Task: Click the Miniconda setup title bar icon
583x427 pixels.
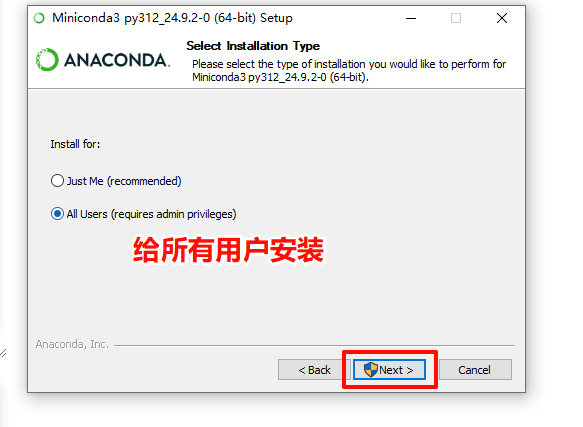Action: pyautogui.click(x=39, y=18)
